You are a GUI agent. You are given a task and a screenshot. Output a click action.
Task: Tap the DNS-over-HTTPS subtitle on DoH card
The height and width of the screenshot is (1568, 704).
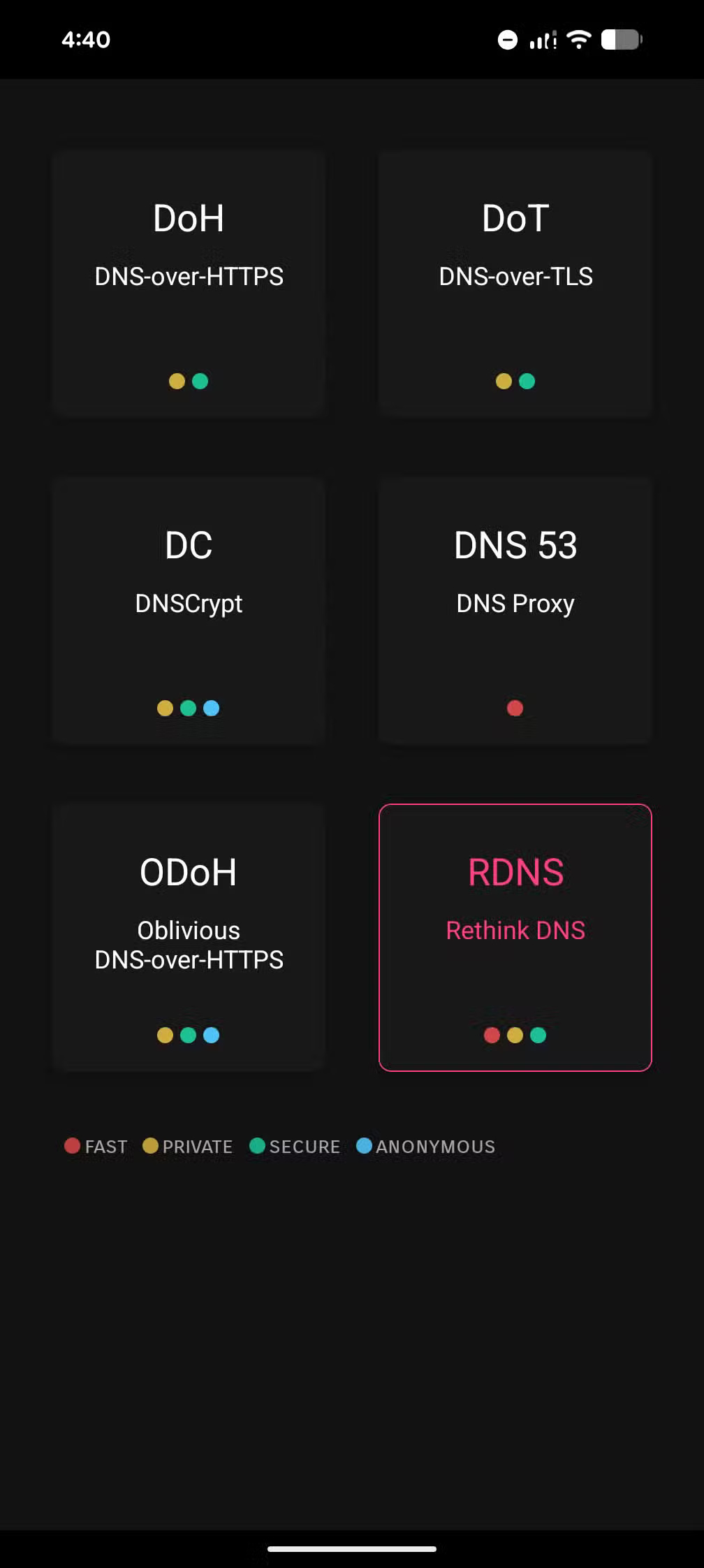click(188, 277)
